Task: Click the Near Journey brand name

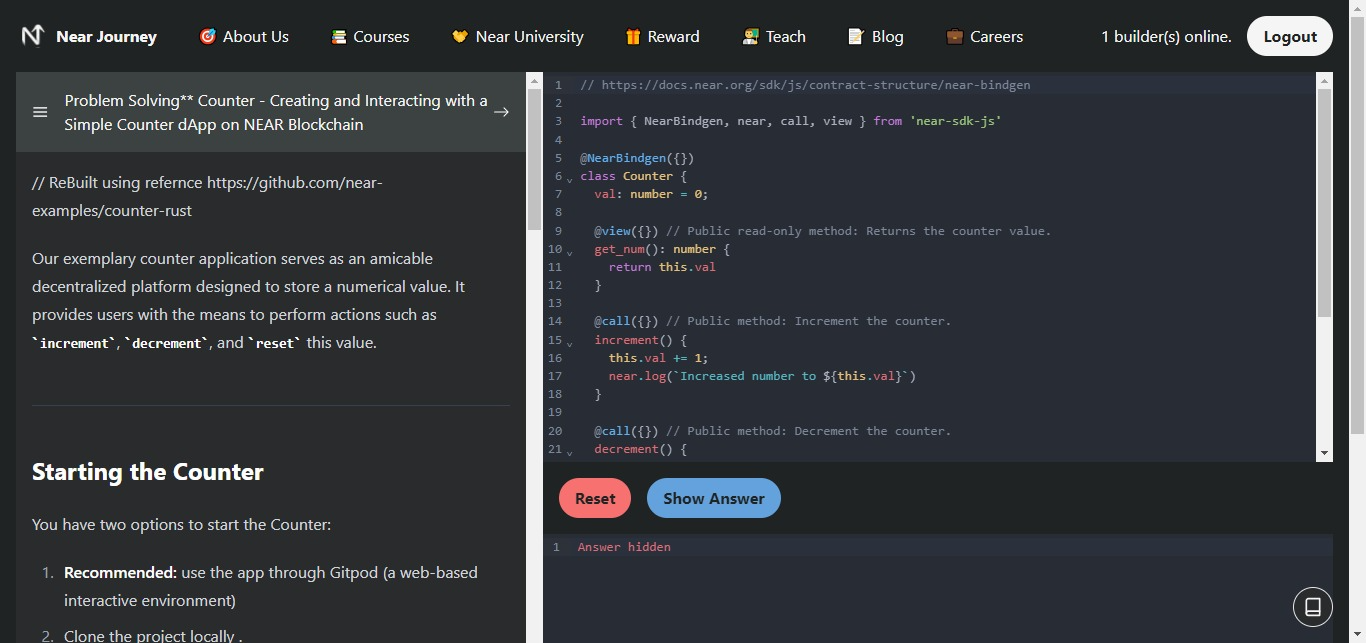Action: [106, 37]
